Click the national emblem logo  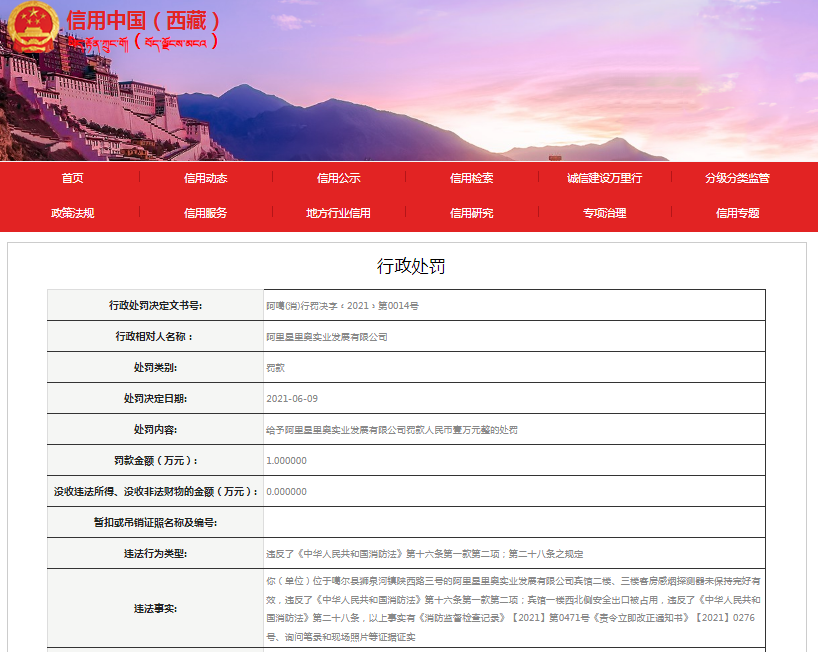(33, 26)
